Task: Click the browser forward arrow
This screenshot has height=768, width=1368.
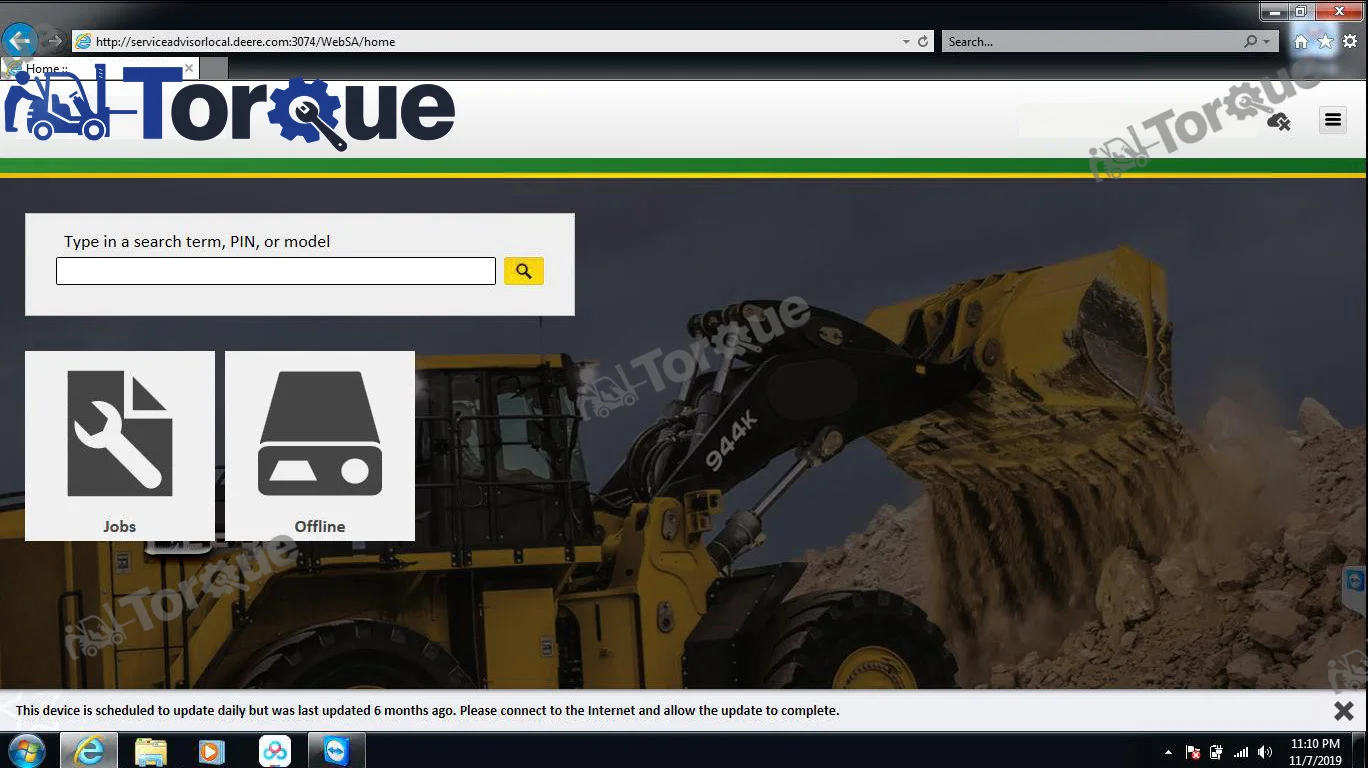Action: 54,41
